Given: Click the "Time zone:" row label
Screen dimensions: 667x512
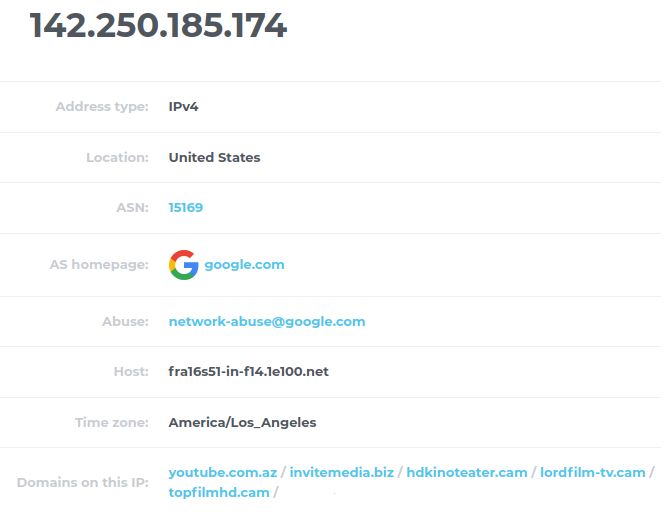Looking at the screenshot, I should [112, 422].
